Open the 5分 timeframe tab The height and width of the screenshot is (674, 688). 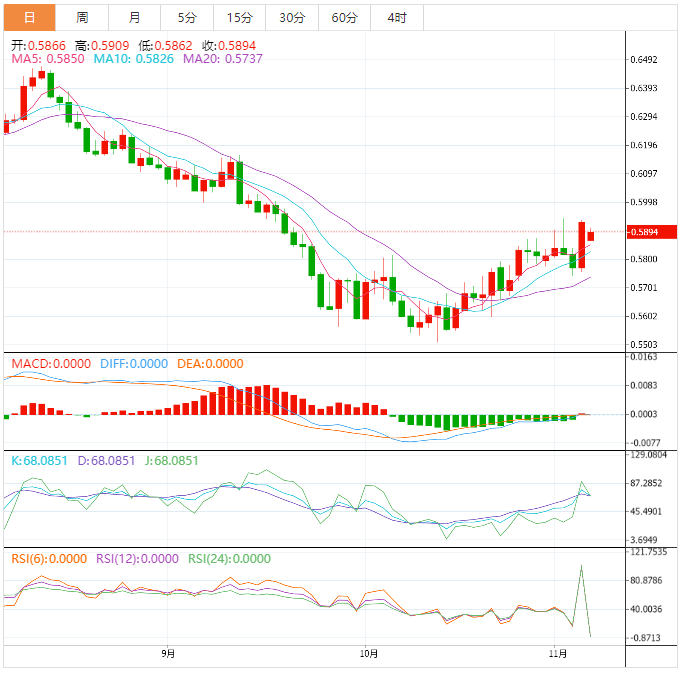point(187,18)
